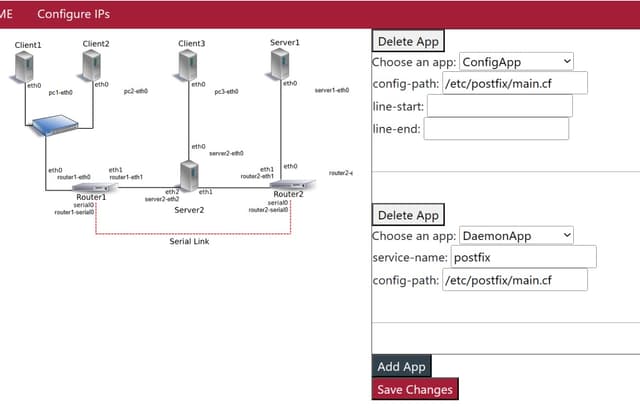Image resolution: width=640 pixels, height=414 pixels.
Task: Delete the DaemonApp entry with Delete App
Action: [409, 215]
